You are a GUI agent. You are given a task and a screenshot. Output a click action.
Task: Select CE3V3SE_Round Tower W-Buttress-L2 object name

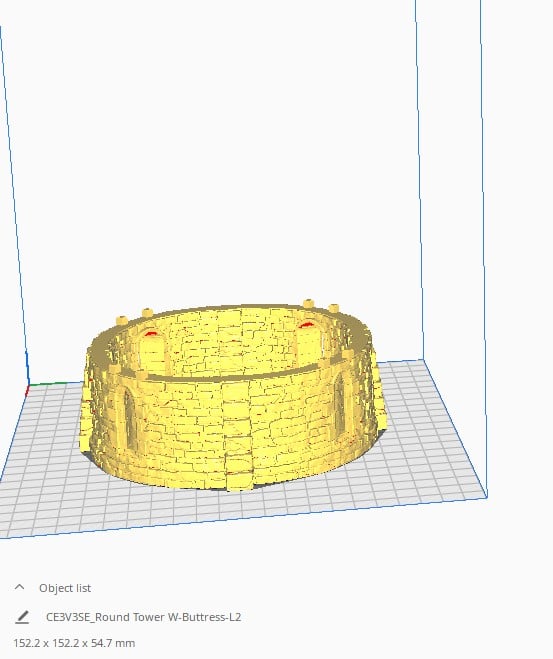click(x=143, y=617)
